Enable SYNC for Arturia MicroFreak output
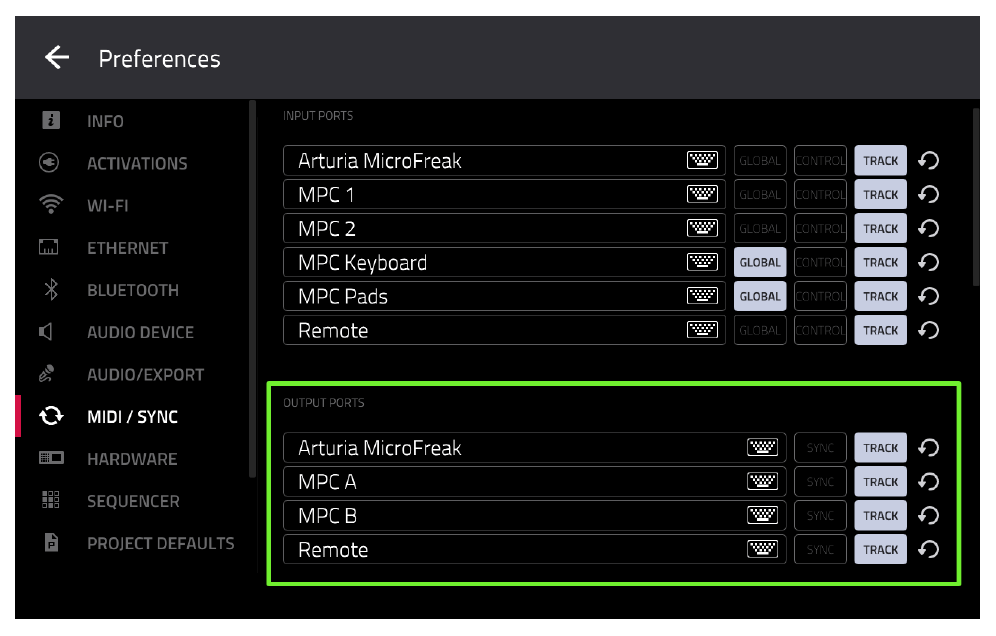 pyautogui.click(x=820, y=447)
